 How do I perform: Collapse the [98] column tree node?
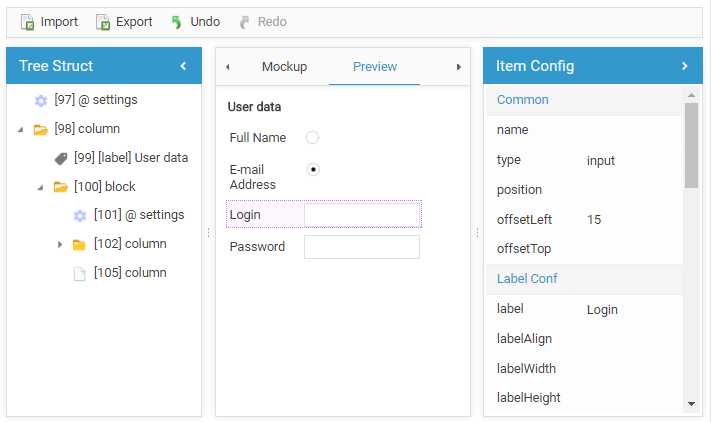click(x=21, y=129)
